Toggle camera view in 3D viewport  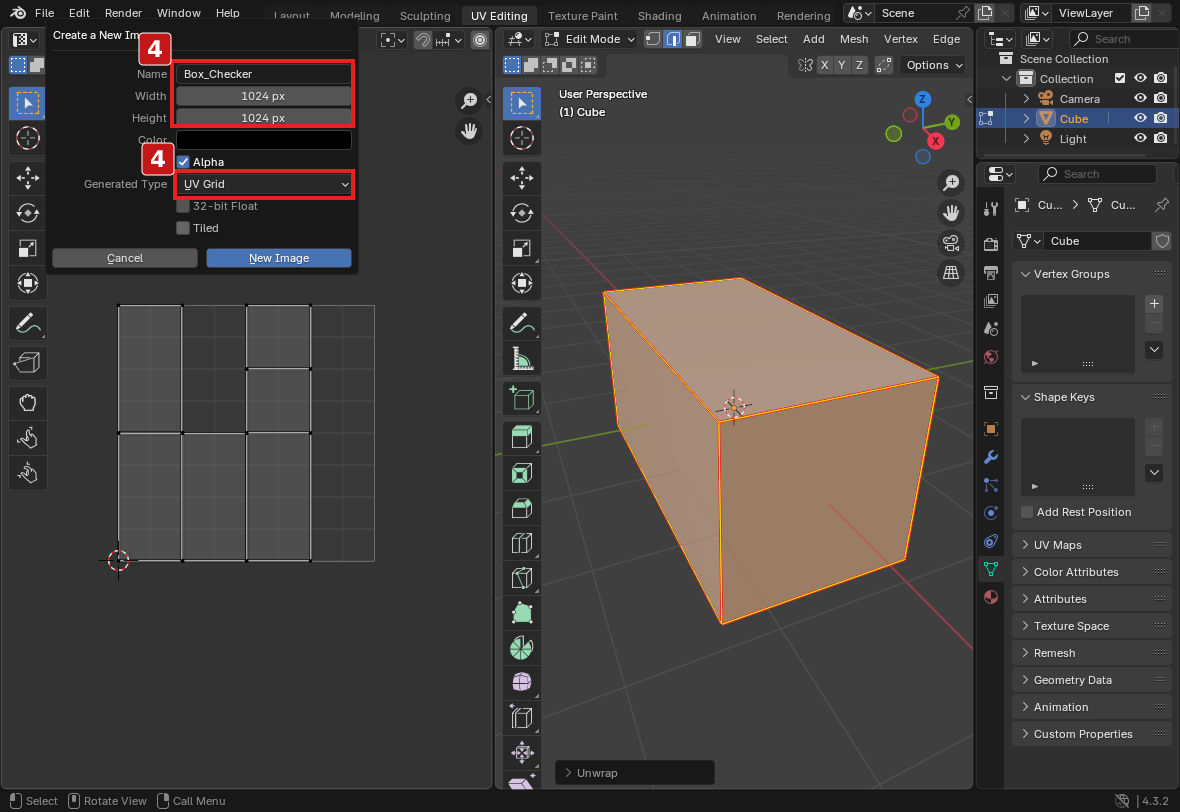tap(951, 243)
